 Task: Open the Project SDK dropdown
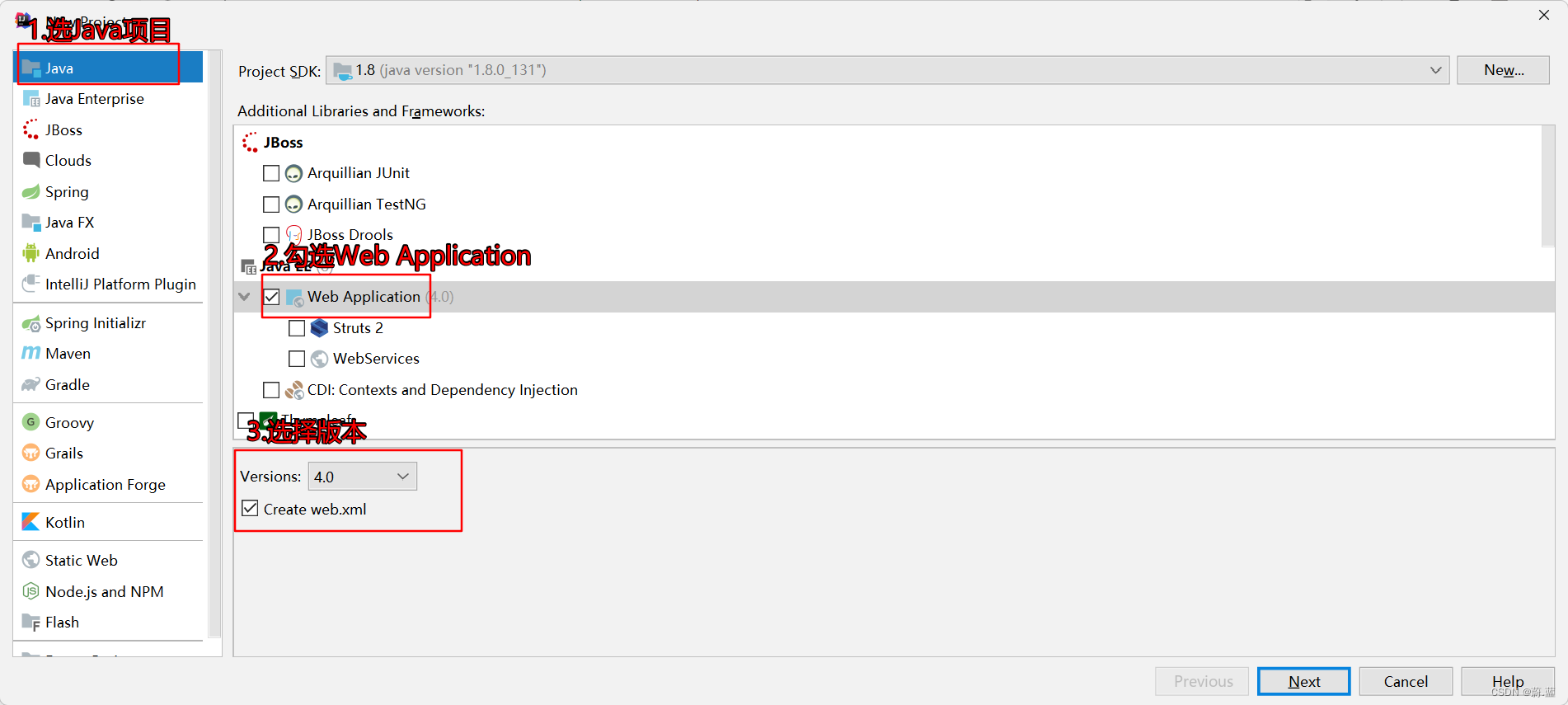click(888, 70)
